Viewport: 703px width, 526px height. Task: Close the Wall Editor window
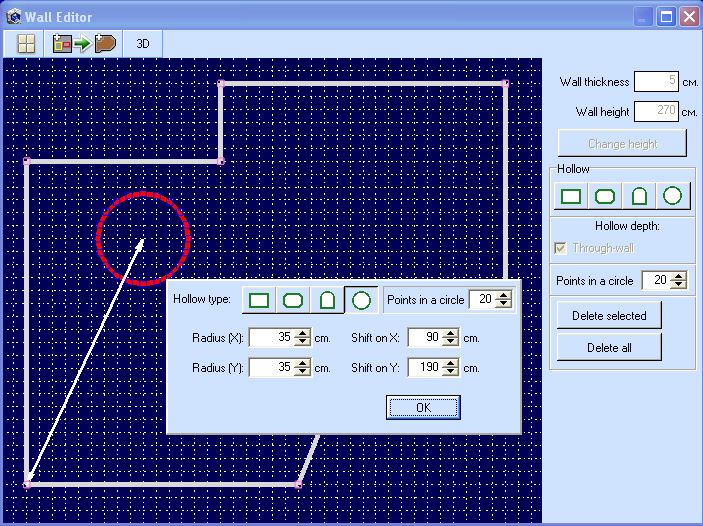tap(689, 17)
